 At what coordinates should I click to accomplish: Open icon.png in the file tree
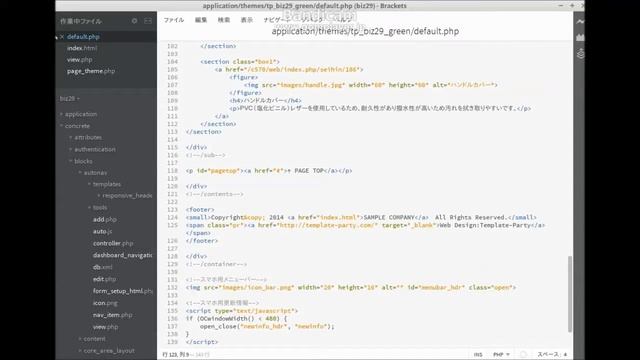105,303
